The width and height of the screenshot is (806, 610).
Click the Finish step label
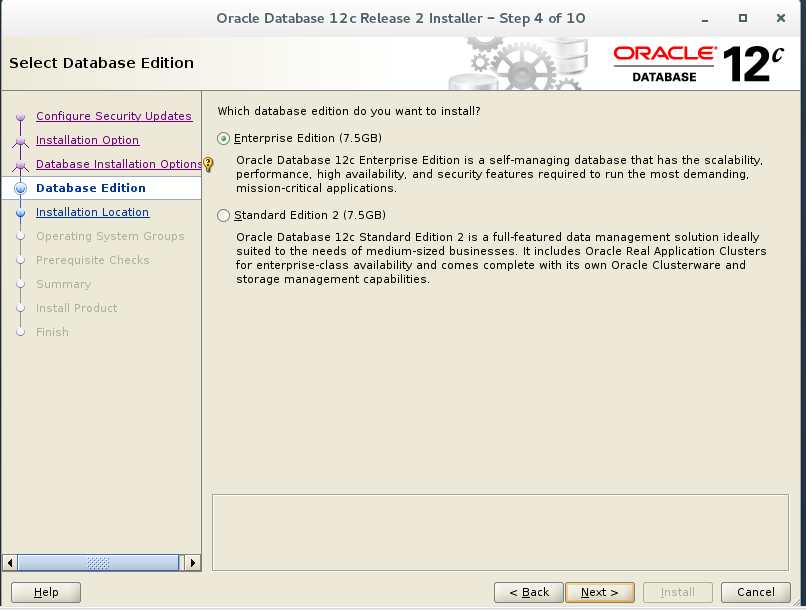tap(52, 332)
